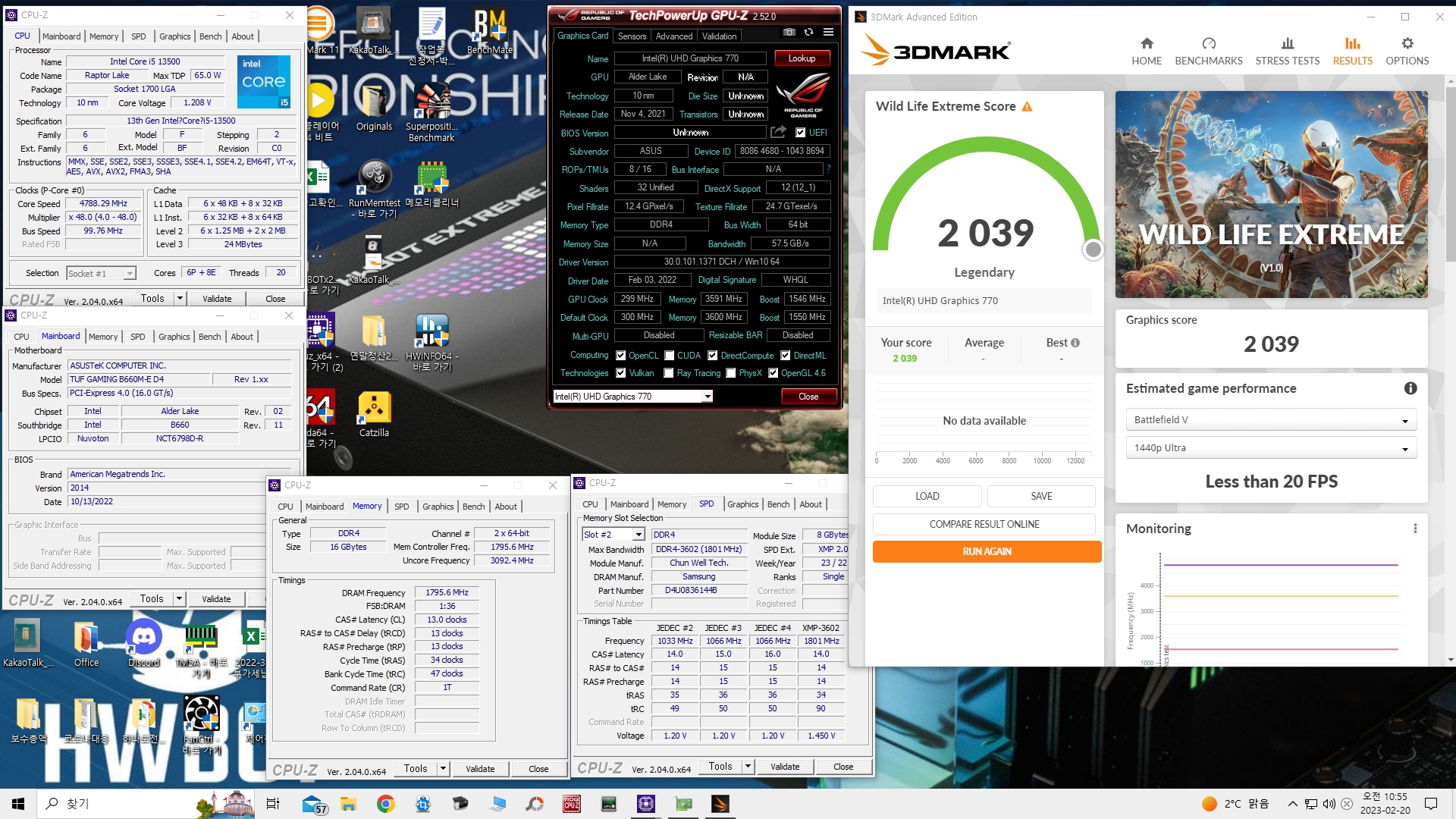Click the Estimated game performance info icon
Image resolution: width=1456 pixels, height=819 pixels.
point(1410,388)
